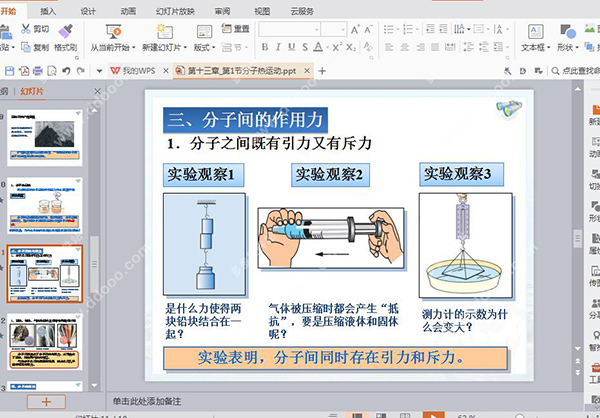Click the Save icon in quick toolbar
Image resolution: width=600 pixels, height=418 pixels.
[9, 71]
